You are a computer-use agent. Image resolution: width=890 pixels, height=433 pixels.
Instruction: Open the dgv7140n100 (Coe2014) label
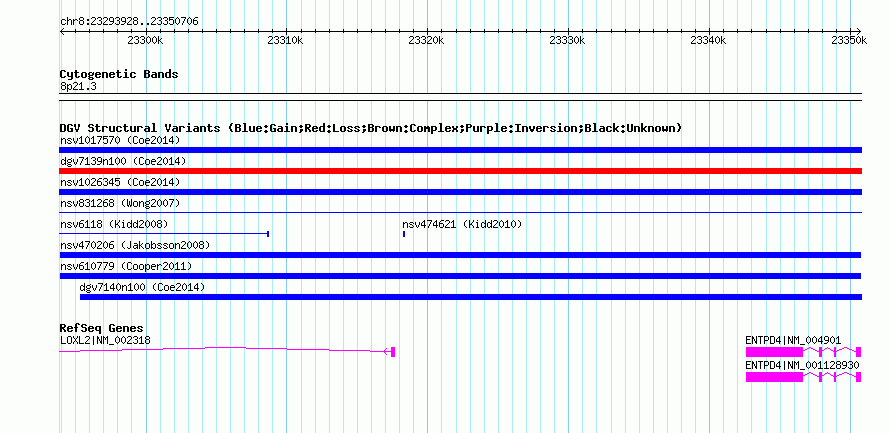[x=142, y=288]
